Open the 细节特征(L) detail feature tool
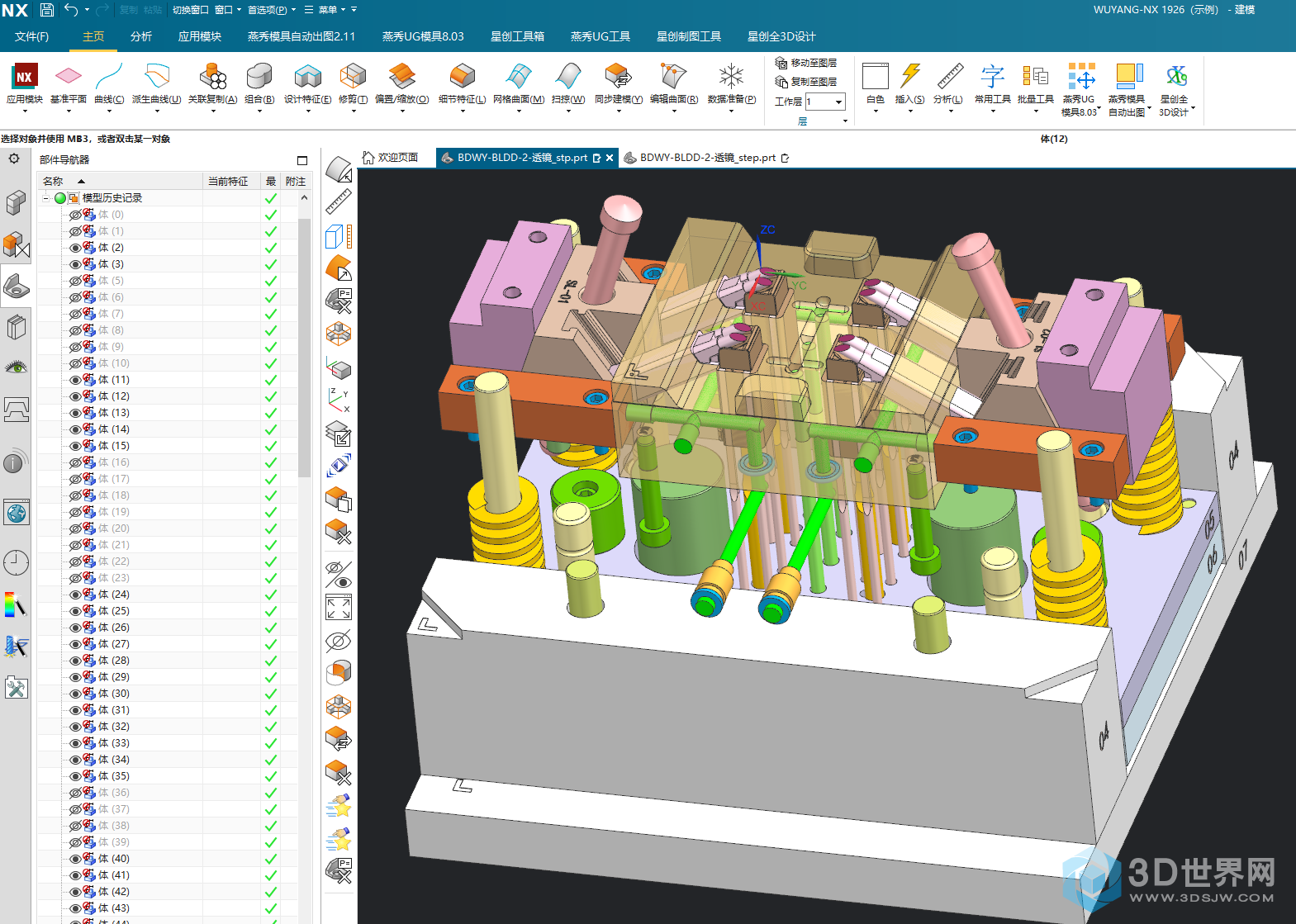The image size is (1296, 924). pyautogui.click(x=462, y=76)
